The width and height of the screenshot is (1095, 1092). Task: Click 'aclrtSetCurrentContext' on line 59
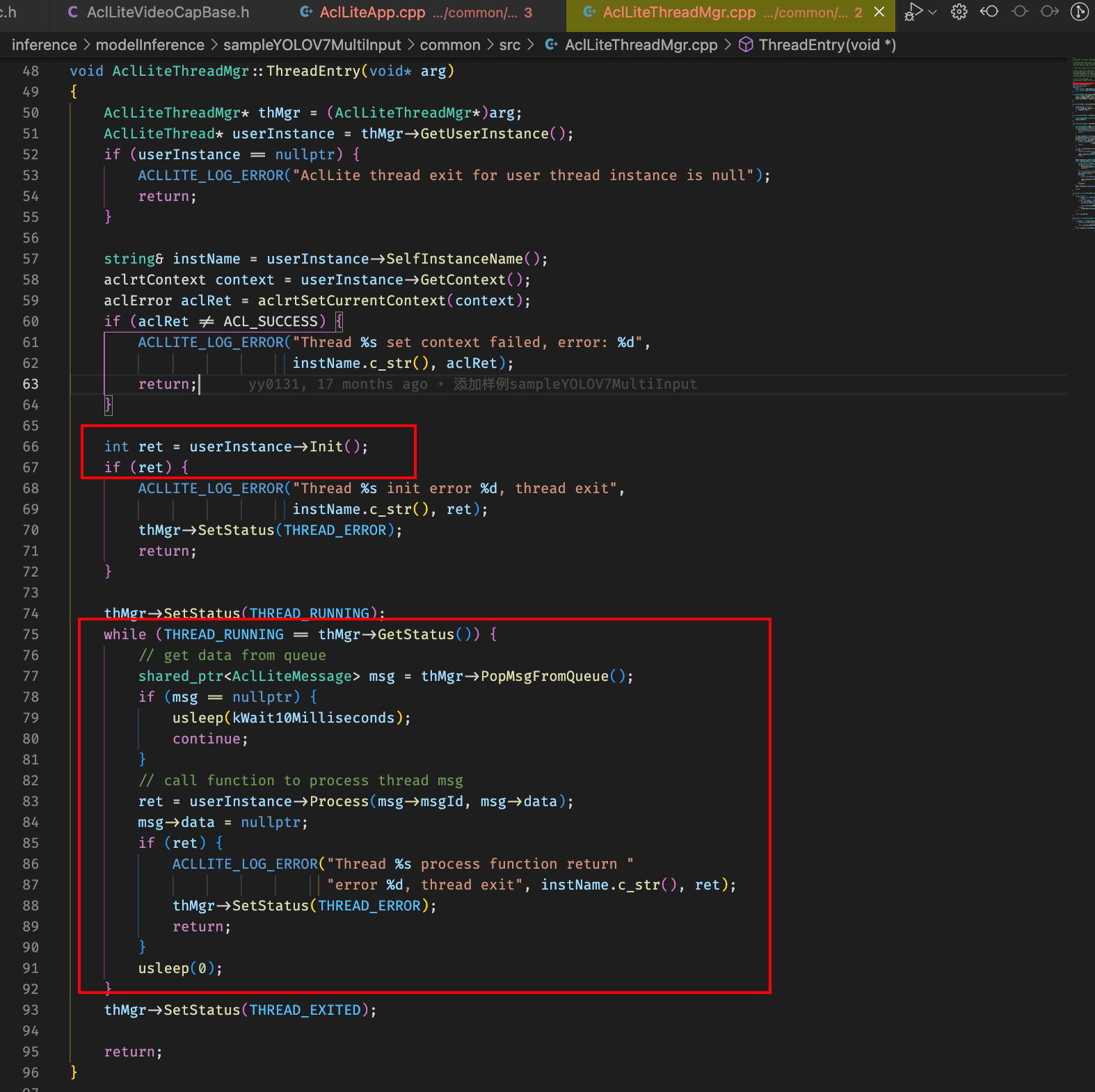(352, 300)
